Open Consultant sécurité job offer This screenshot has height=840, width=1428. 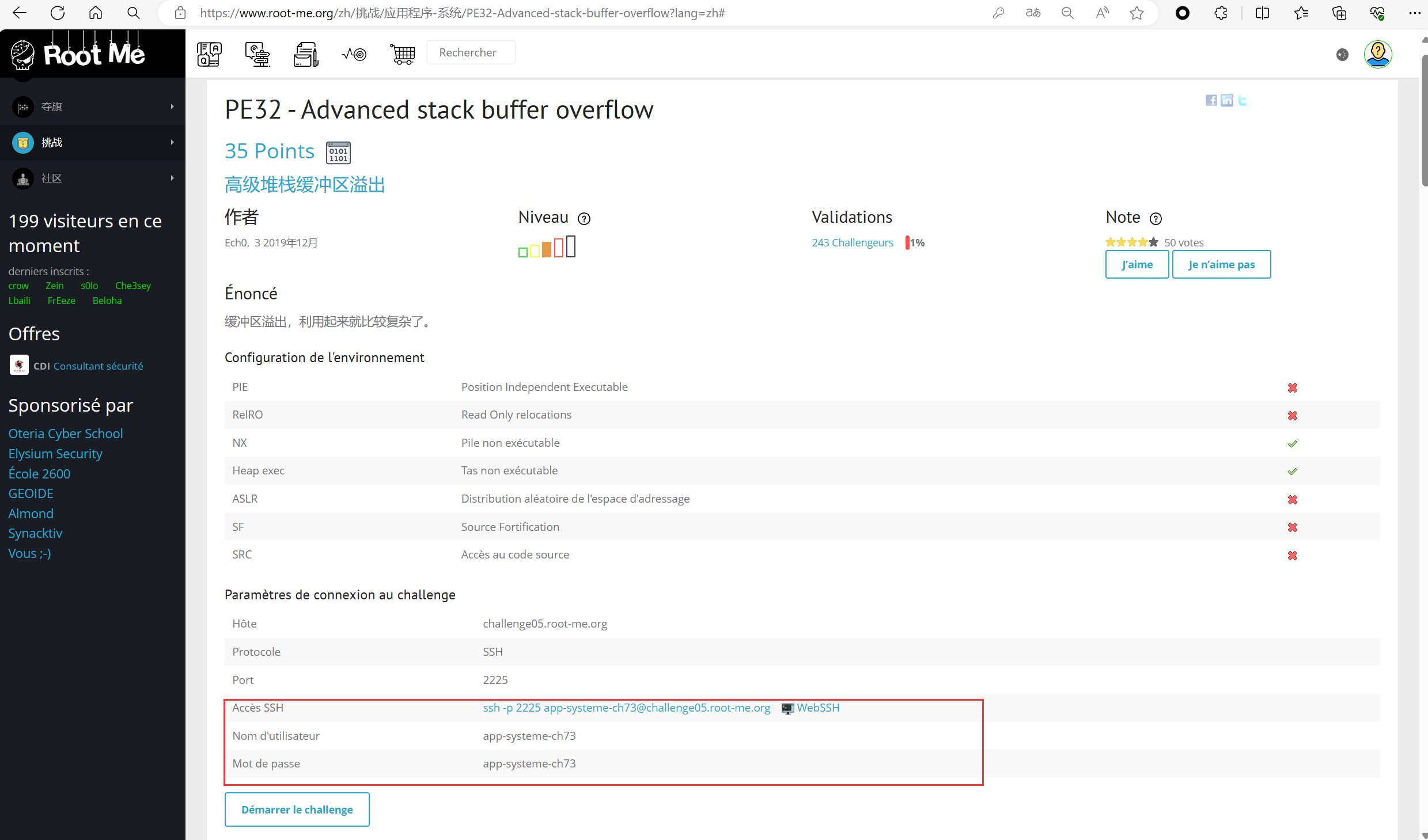point(98,366)
